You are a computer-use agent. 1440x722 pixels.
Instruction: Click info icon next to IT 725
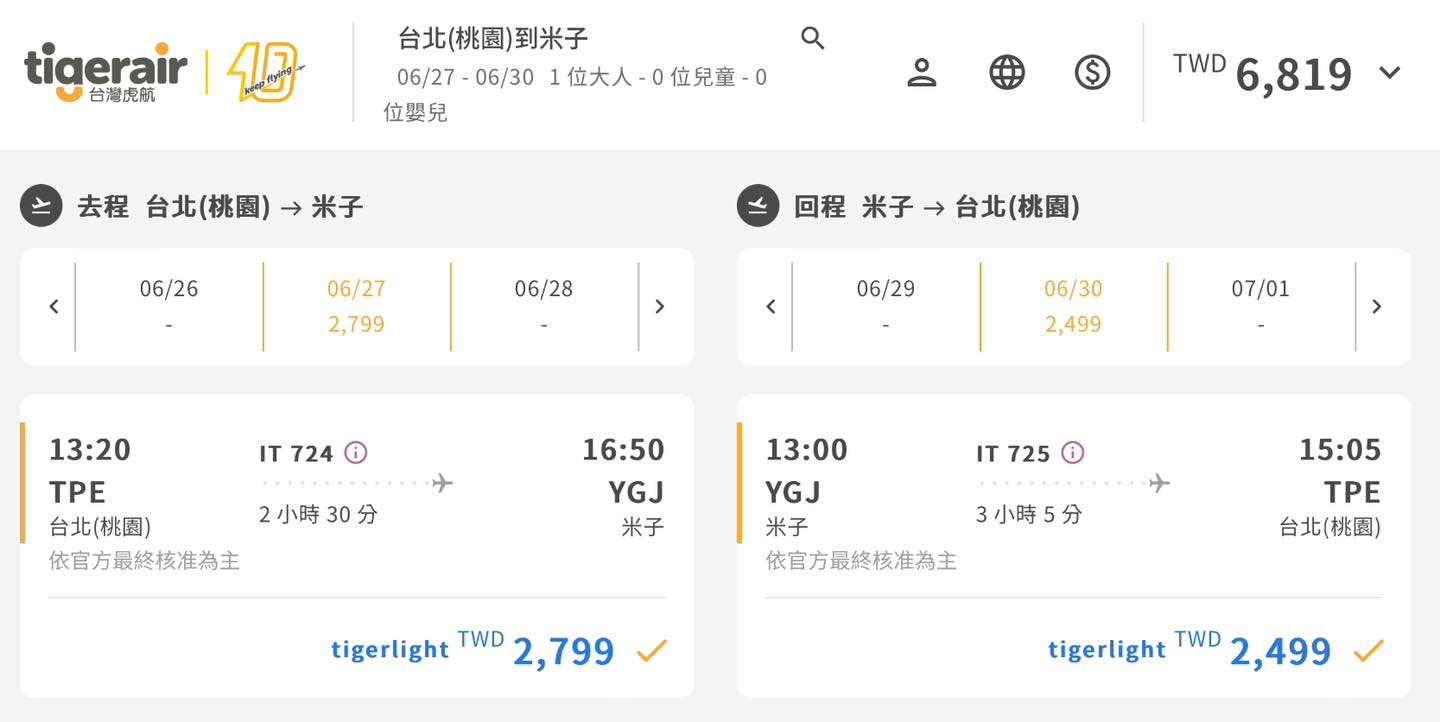(1072, 453)
